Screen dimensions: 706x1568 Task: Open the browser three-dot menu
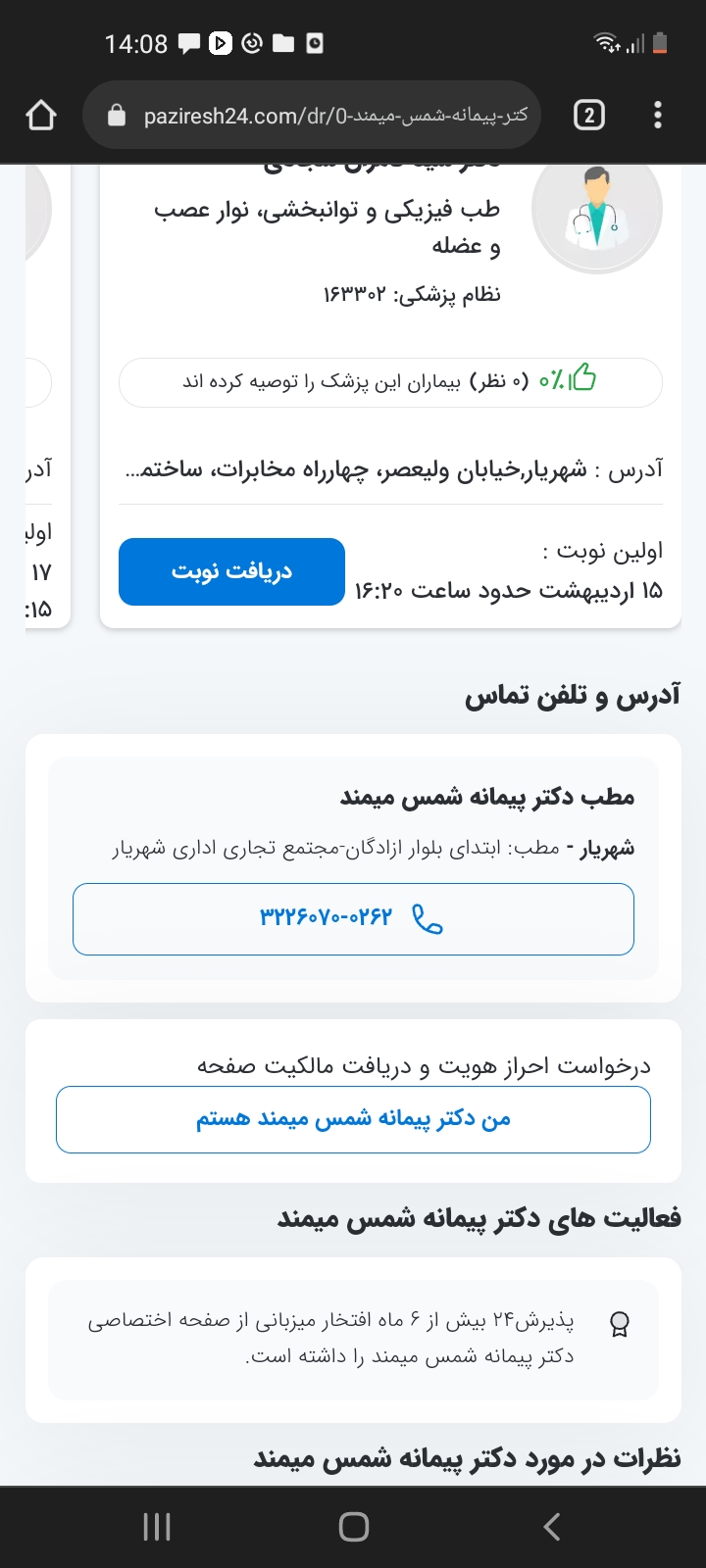[x=658, y=116]
